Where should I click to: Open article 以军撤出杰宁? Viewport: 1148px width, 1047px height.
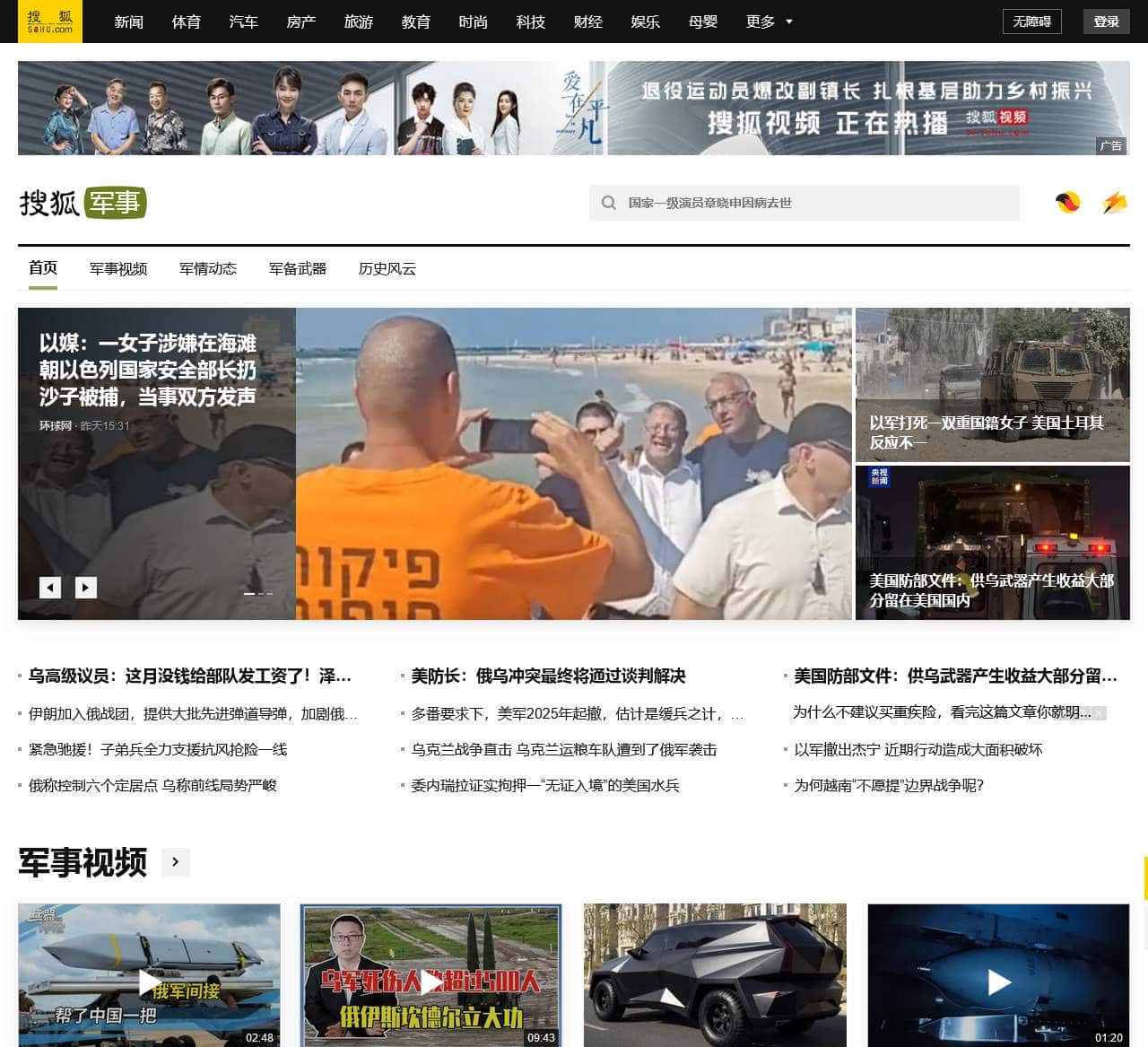point(918,749)
